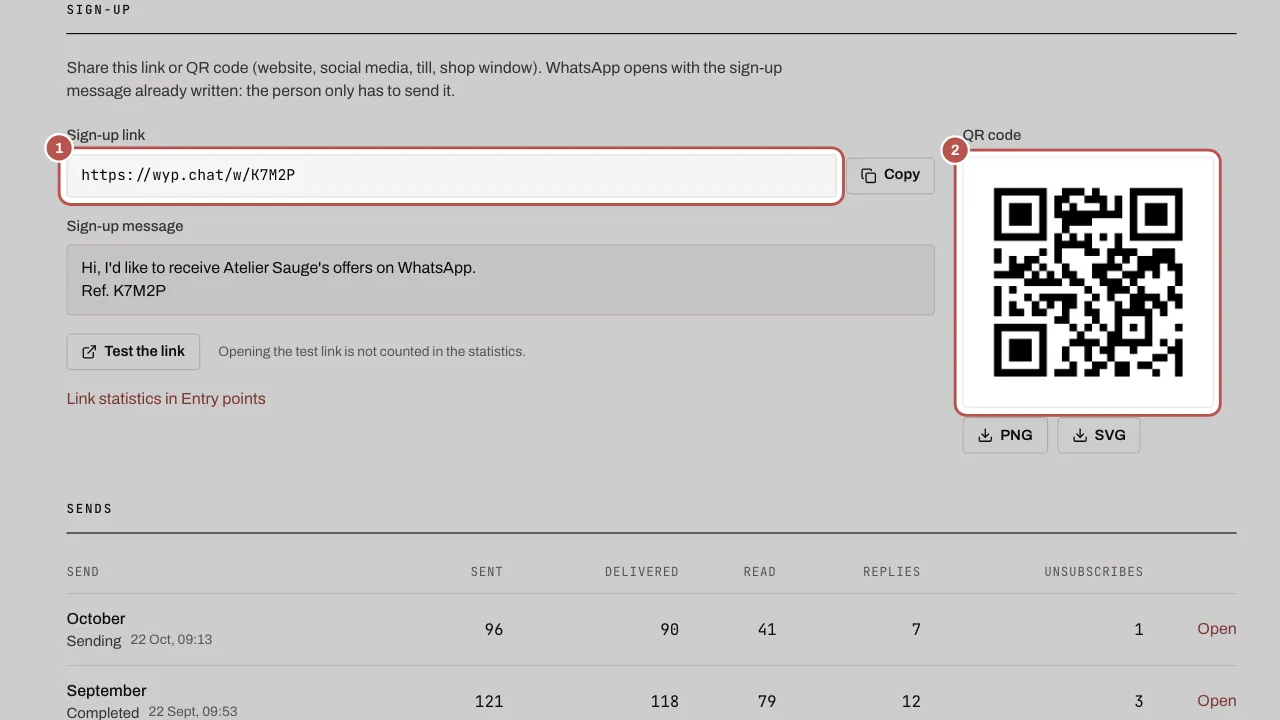
Task: Select the October send name
Action: click(96, 619)
